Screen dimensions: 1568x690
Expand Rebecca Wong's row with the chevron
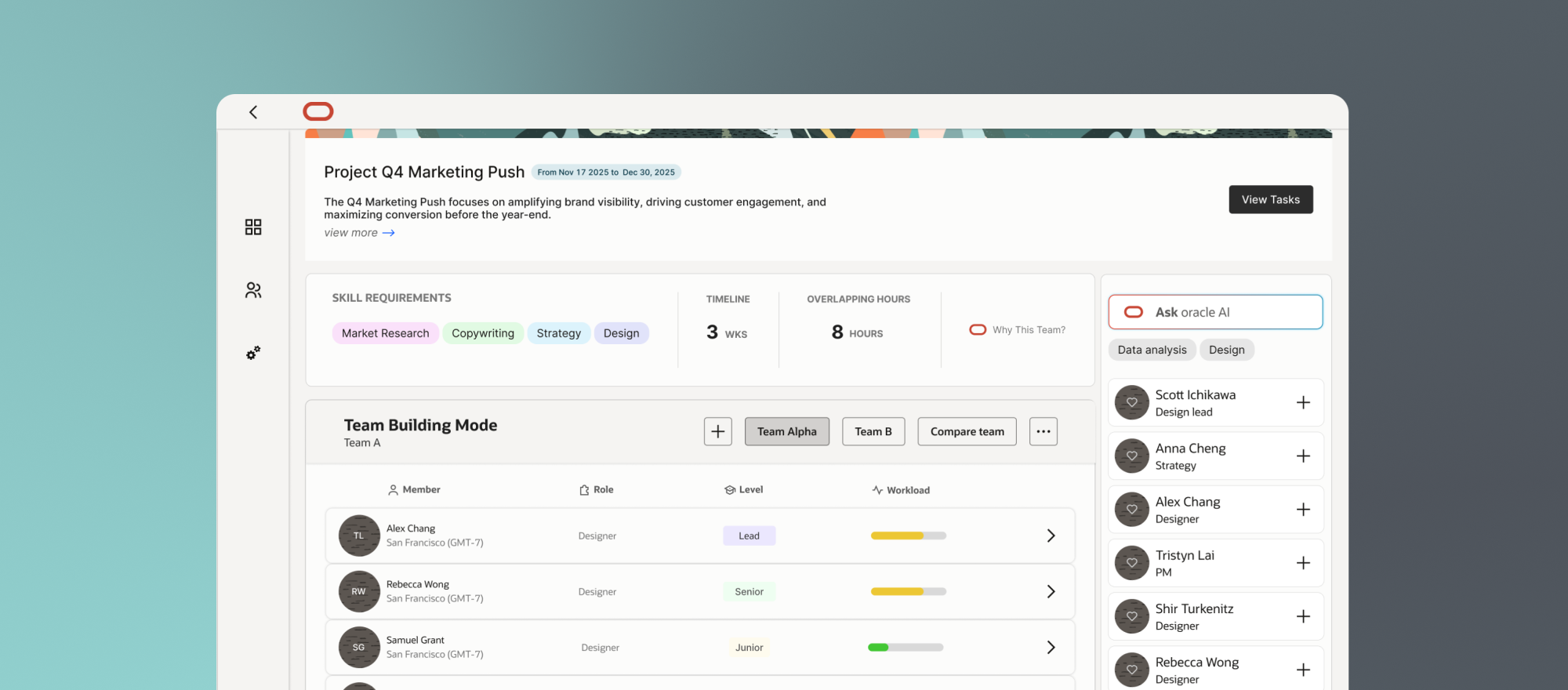tap(1051, 591)
